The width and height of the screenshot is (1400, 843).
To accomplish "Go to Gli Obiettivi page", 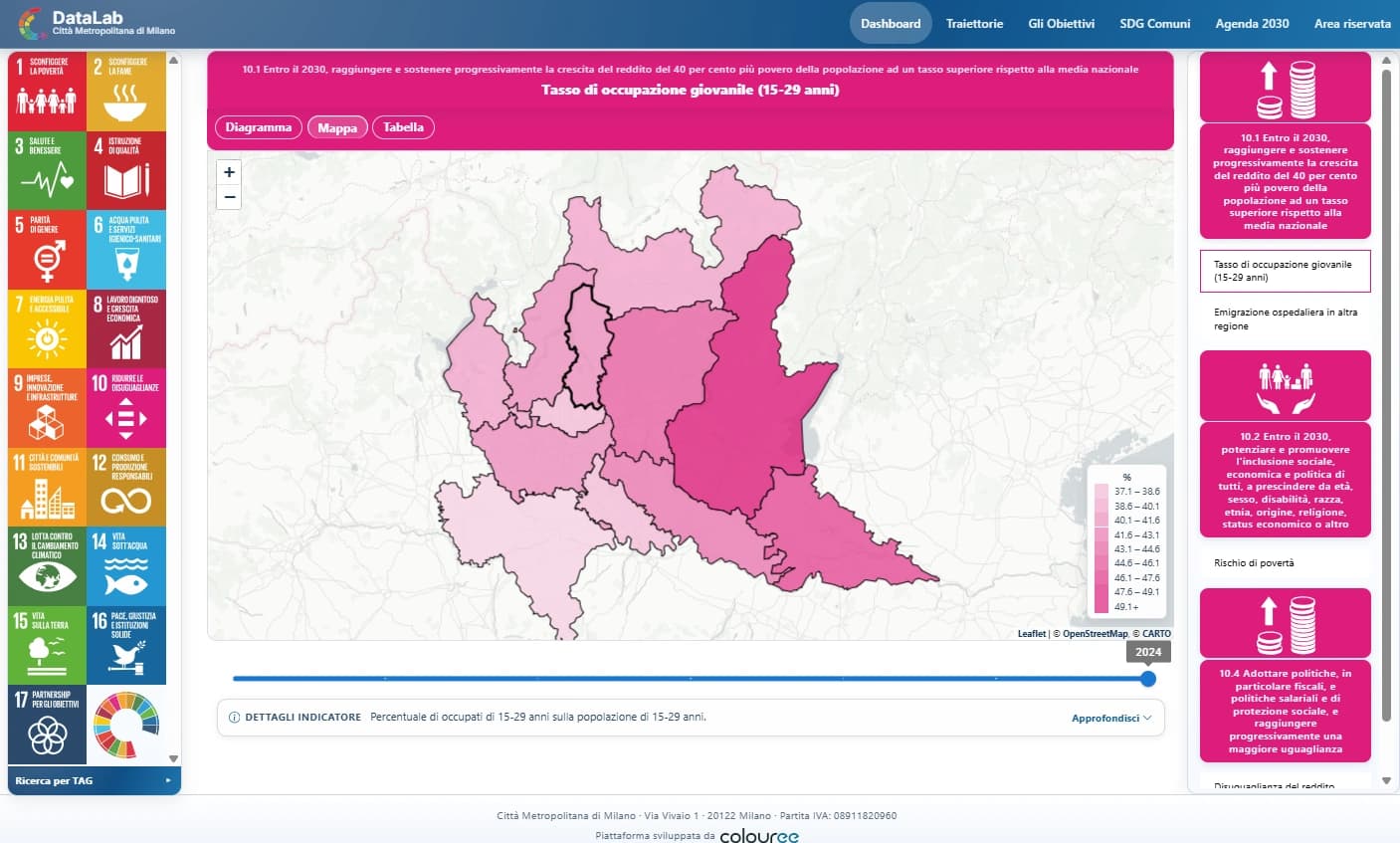I will [x=1061, y=23].
